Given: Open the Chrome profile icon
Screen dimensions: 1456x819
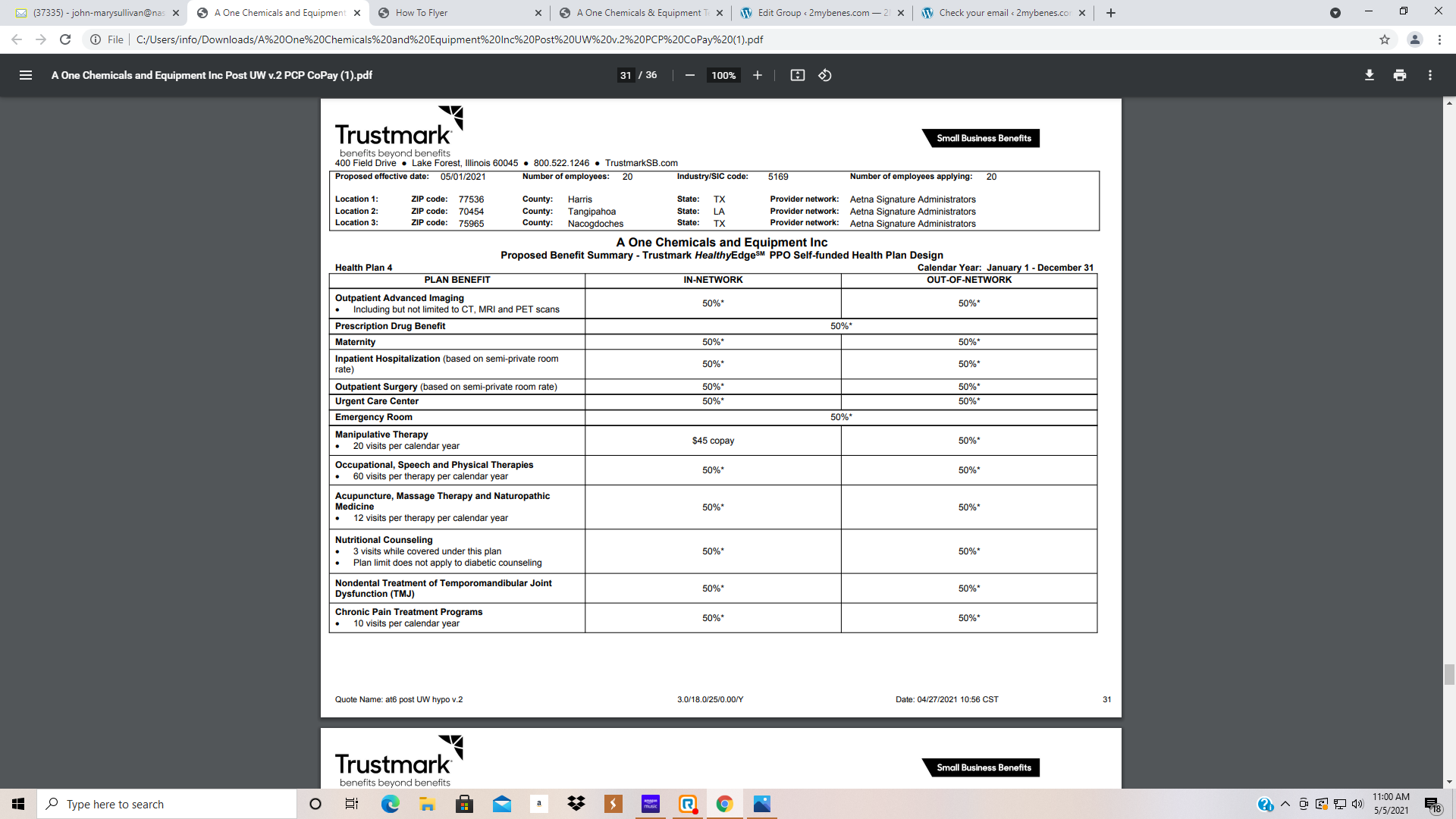Looking at the screenshot, I should tap(1414, 39).
